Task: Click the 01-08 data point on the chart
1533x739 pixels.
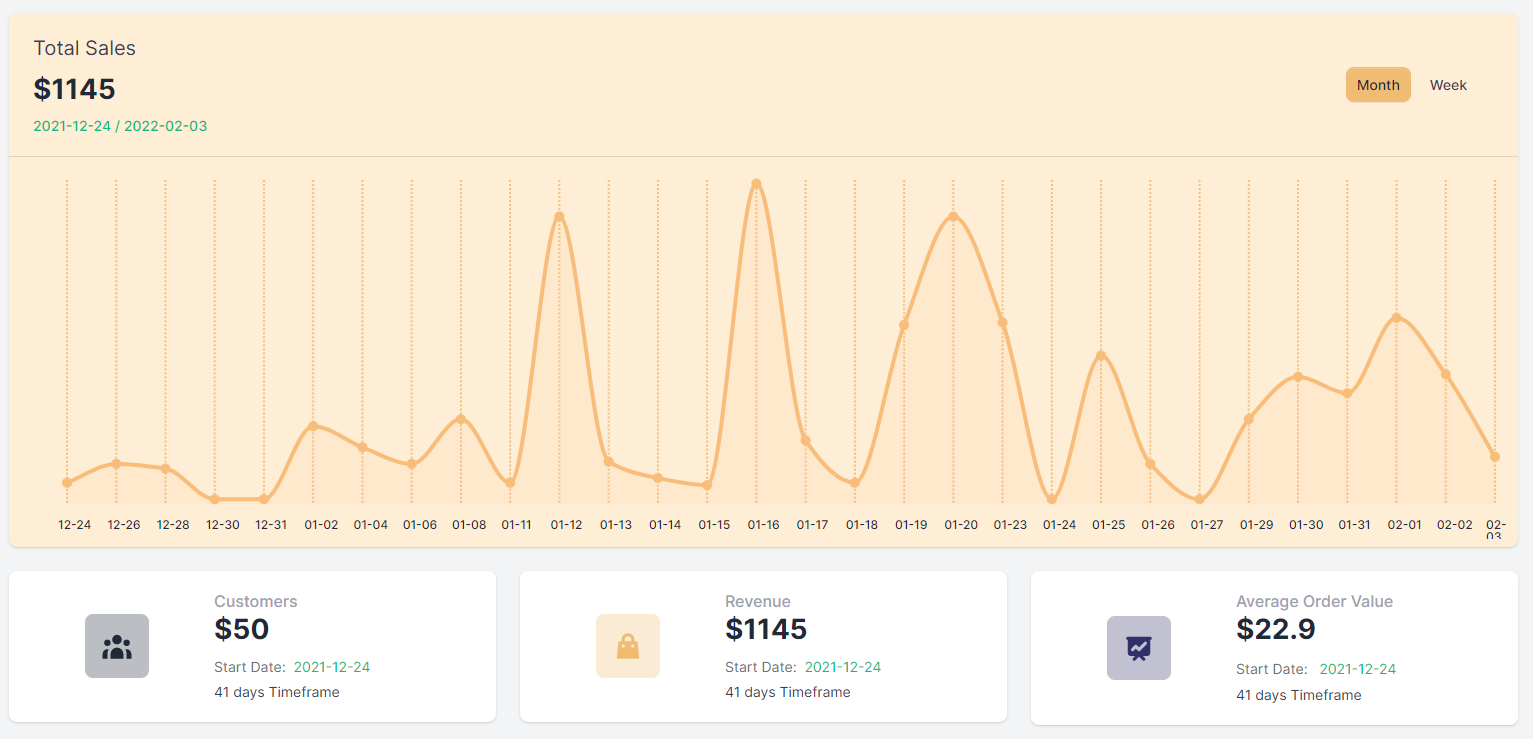Action: click(461, 419)
